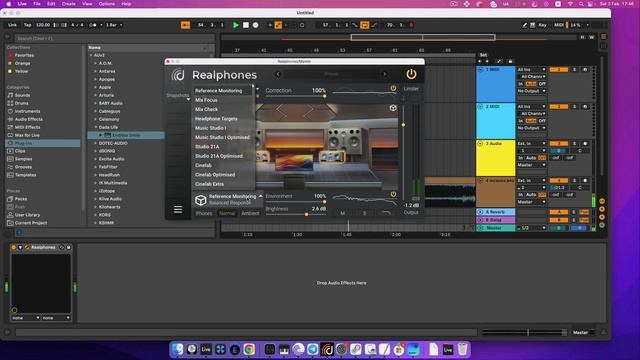The image size is (640, 360).
Task: Open the File menu
Action: 37,4
